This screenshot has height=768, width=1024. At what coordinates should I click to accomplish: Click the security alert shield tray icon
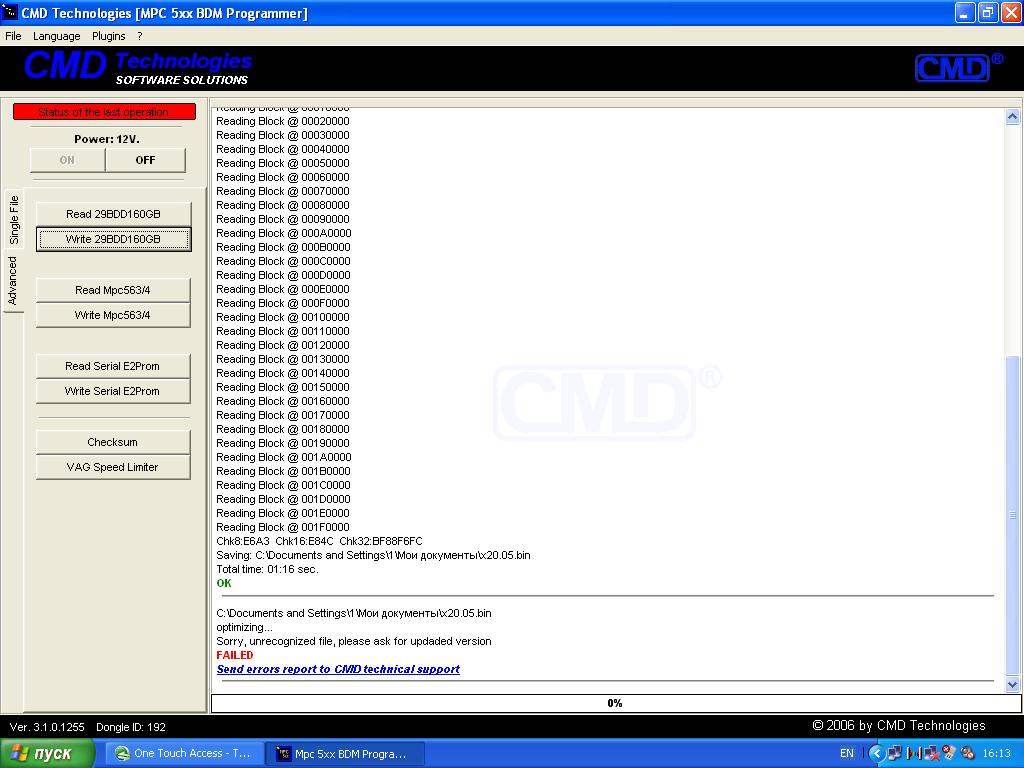click(950, 753)
